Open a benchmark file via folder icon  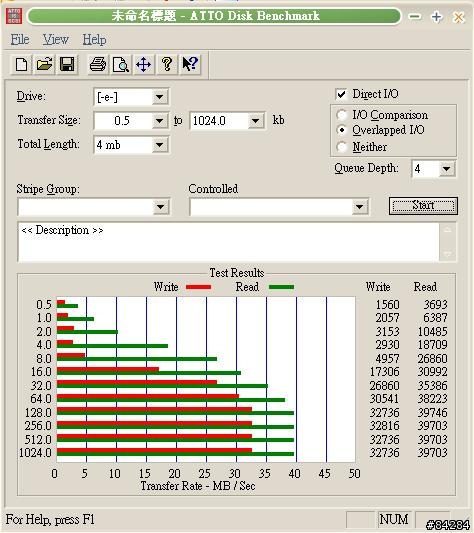point(44,64)
